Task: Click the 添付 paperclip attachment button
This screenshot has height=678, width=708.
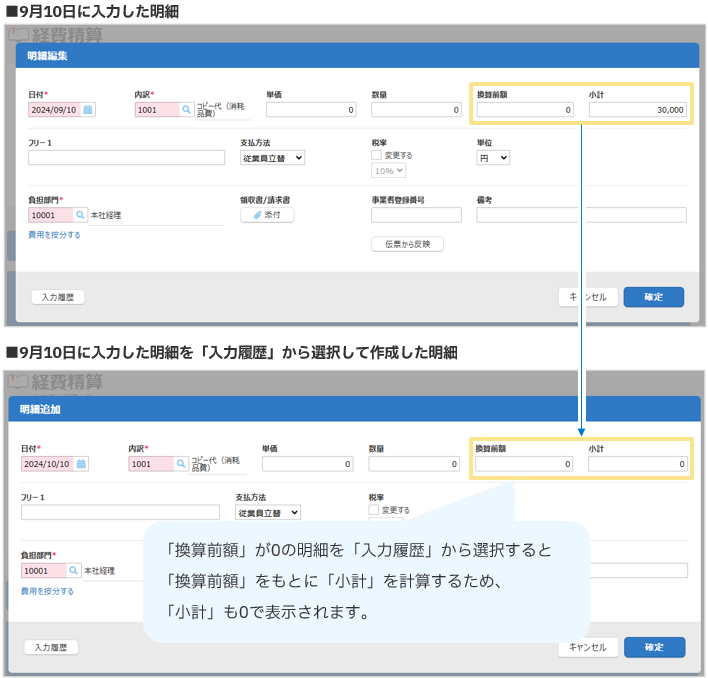Action: pos(267,215)
